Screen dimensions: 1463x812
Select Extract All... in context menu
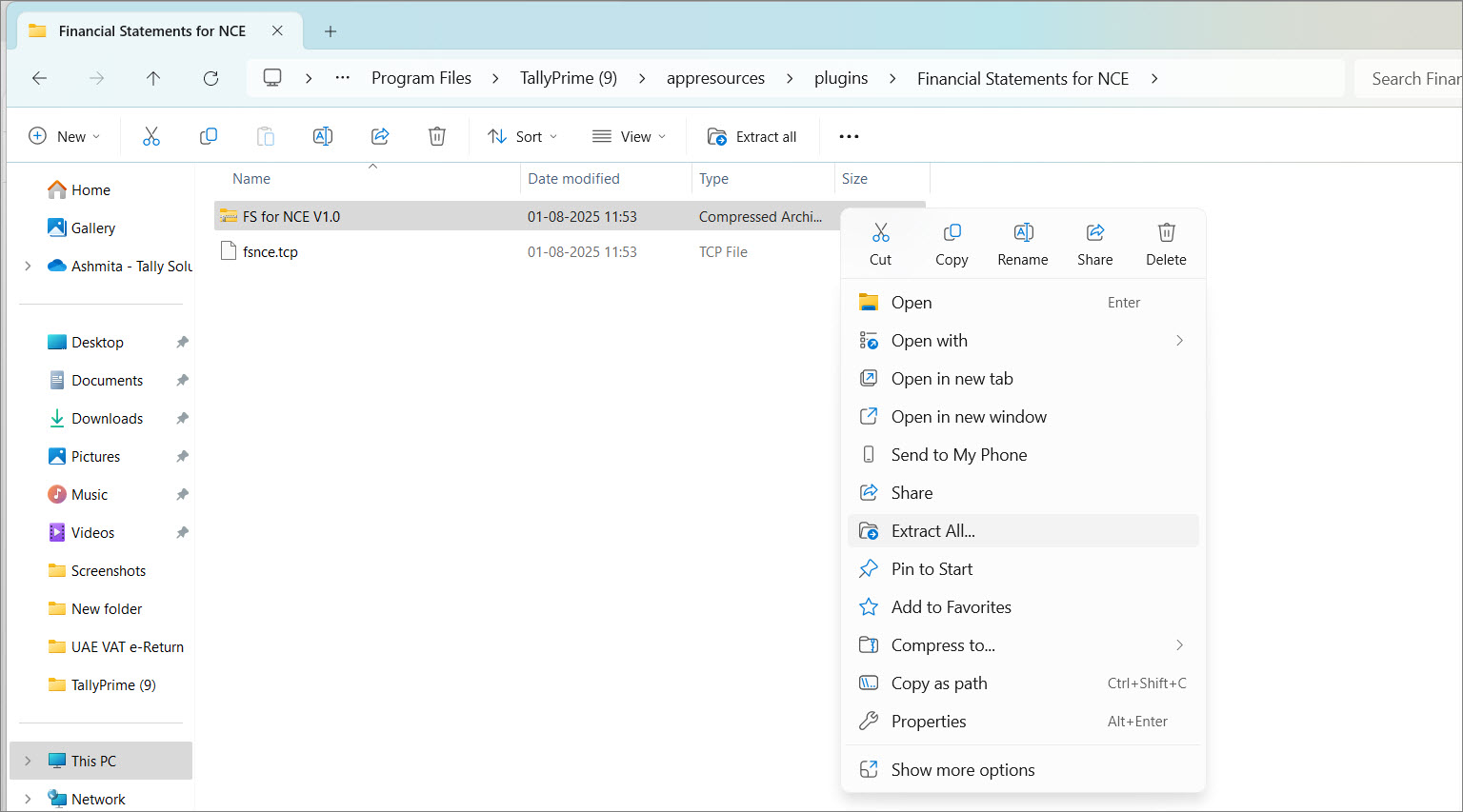[x=1023, y=531]
